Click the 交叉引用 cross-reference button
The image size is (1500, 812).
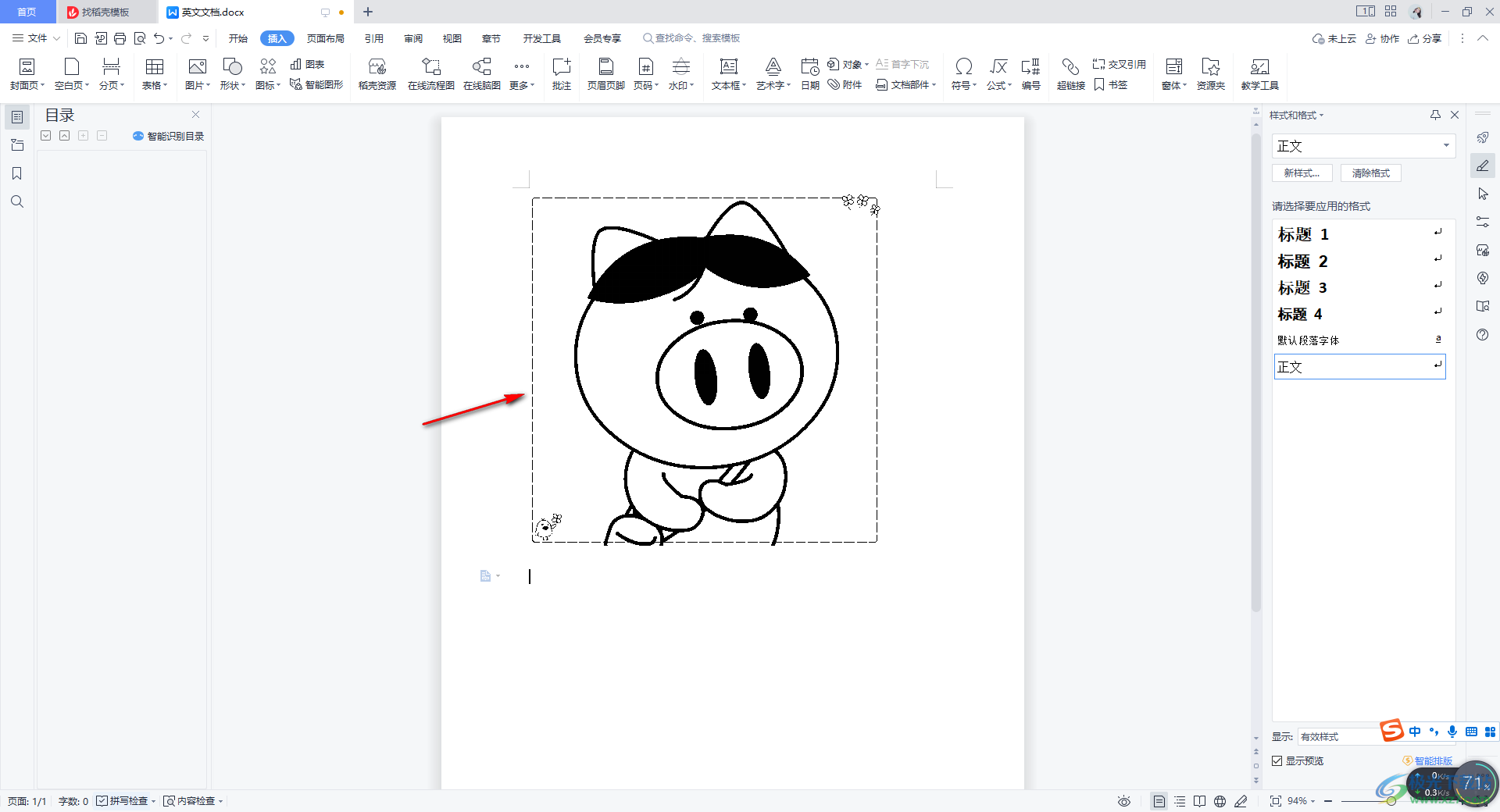click(1119, 64)
